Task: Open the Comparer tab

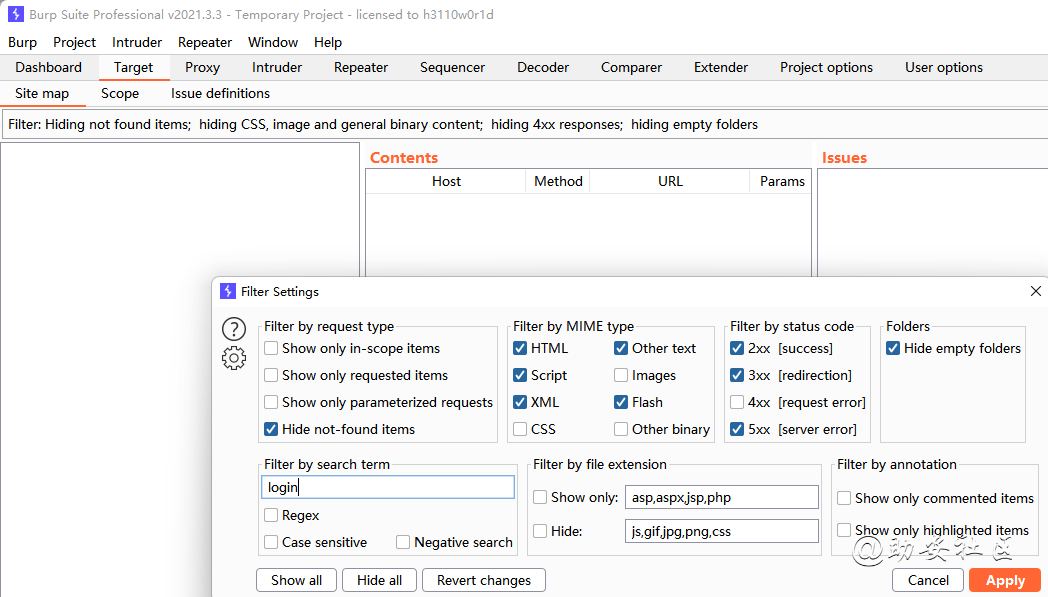Action: point(631,68)
